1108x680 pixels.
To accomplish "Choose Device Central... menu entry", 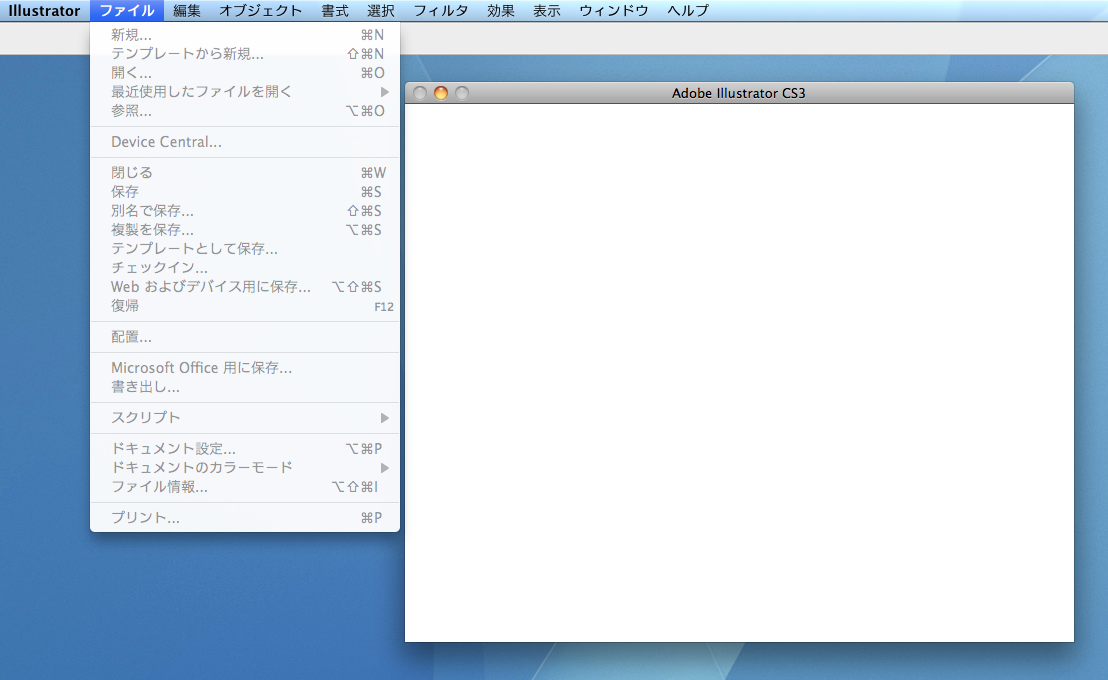I will [x=244, y=142].
